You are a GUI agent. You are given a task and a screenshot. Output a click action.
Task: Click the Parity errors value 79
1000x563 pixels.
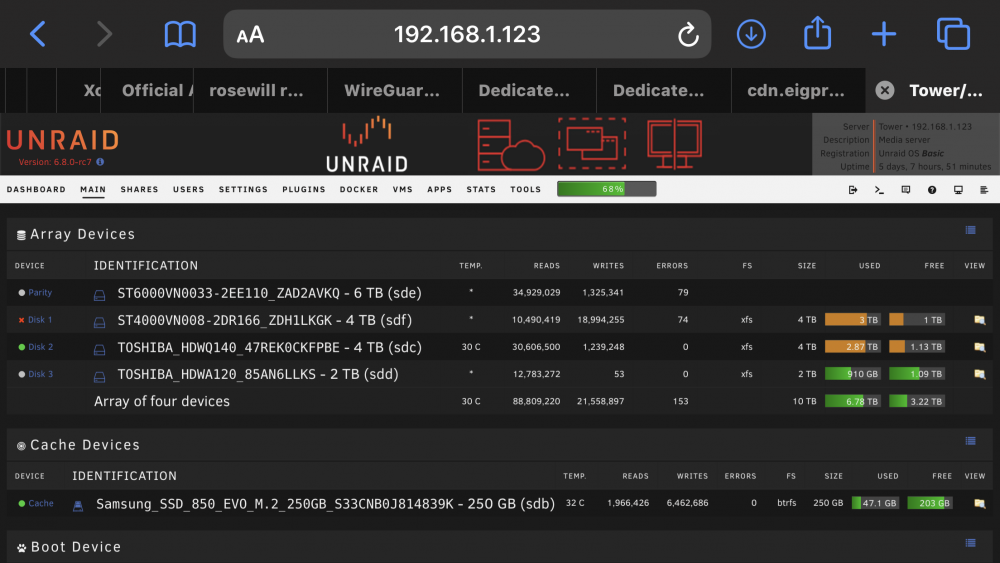point(682,292)
